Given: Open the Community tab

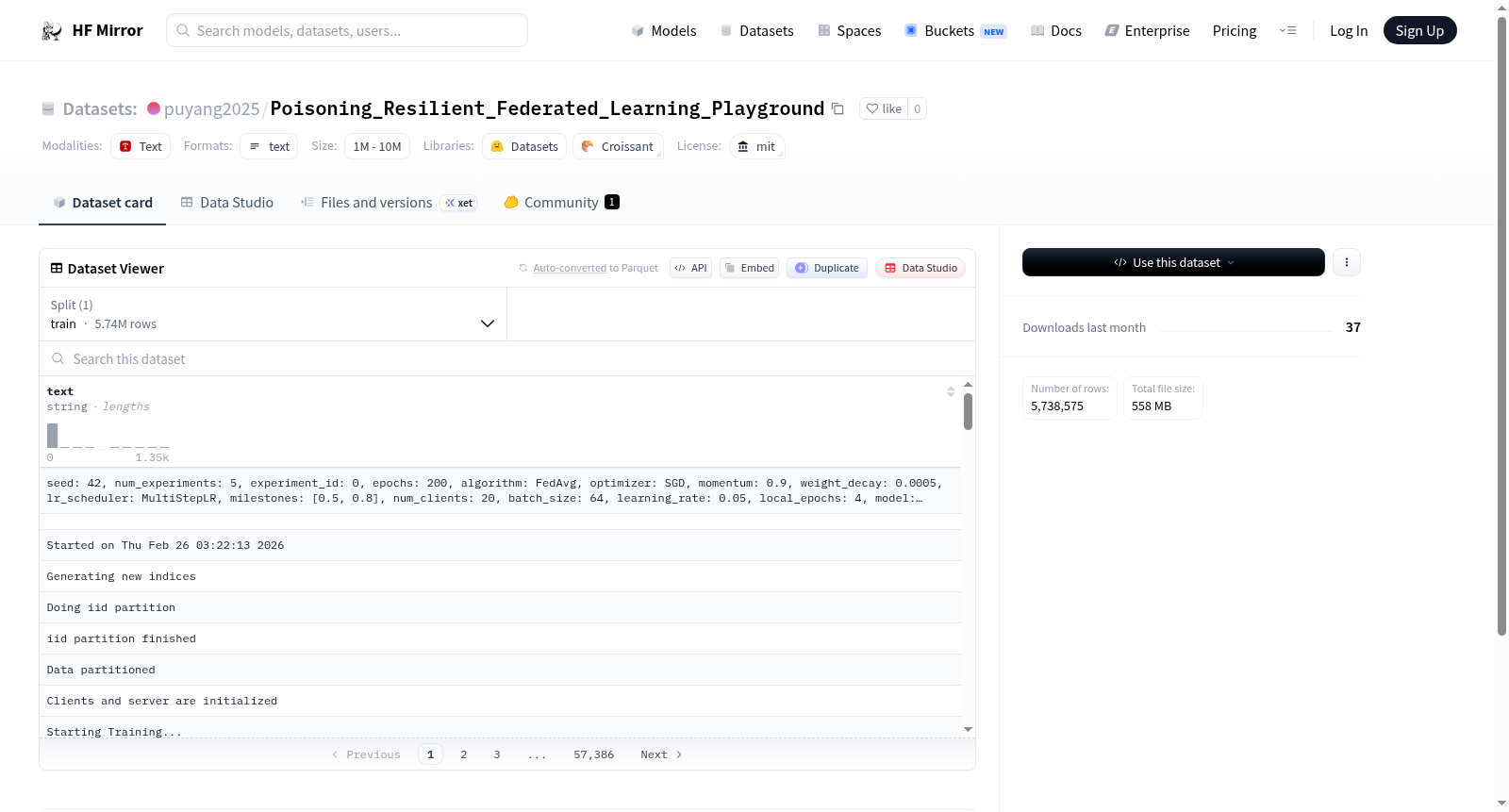Looking at the screenshot, I should pos(561,203).
